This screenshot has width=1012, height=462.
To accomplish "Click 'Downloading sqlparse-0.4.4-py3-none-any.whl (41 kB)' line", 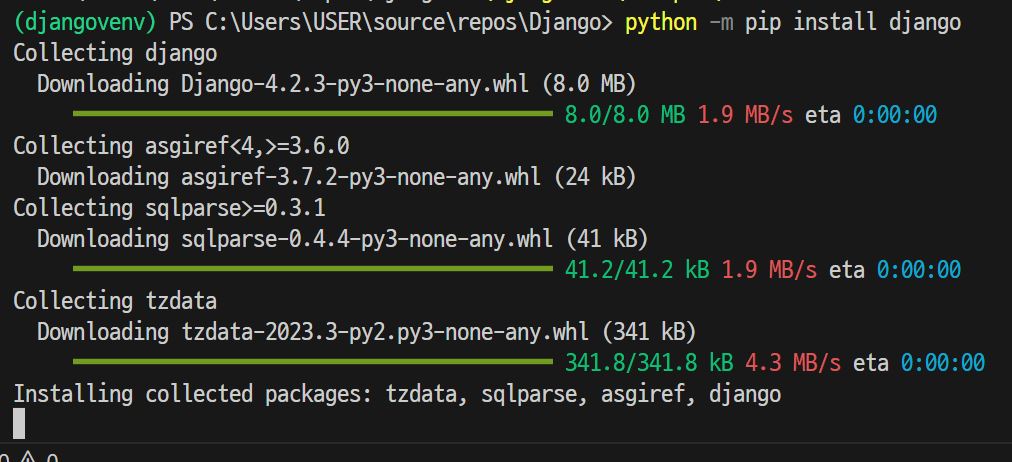I will click(343, 239).
